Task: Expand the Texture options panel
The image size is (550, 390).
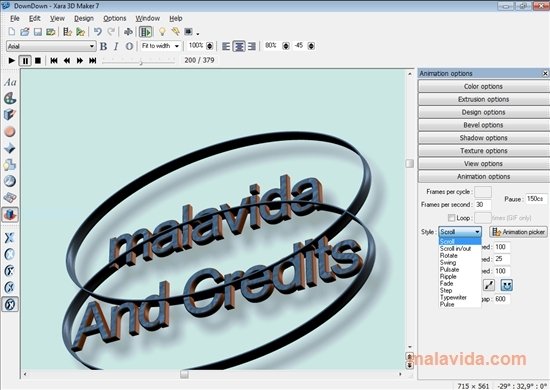Action: click(x=483, y=151)
